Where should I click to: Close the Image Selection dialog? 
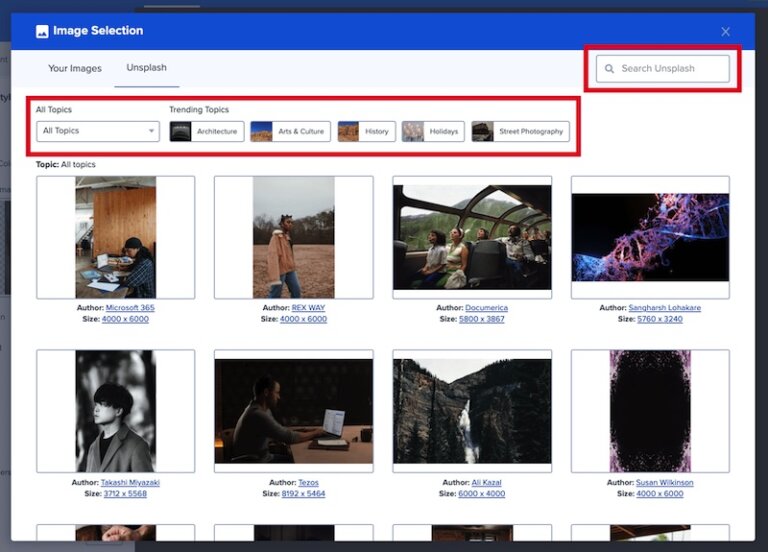(726, 32)
